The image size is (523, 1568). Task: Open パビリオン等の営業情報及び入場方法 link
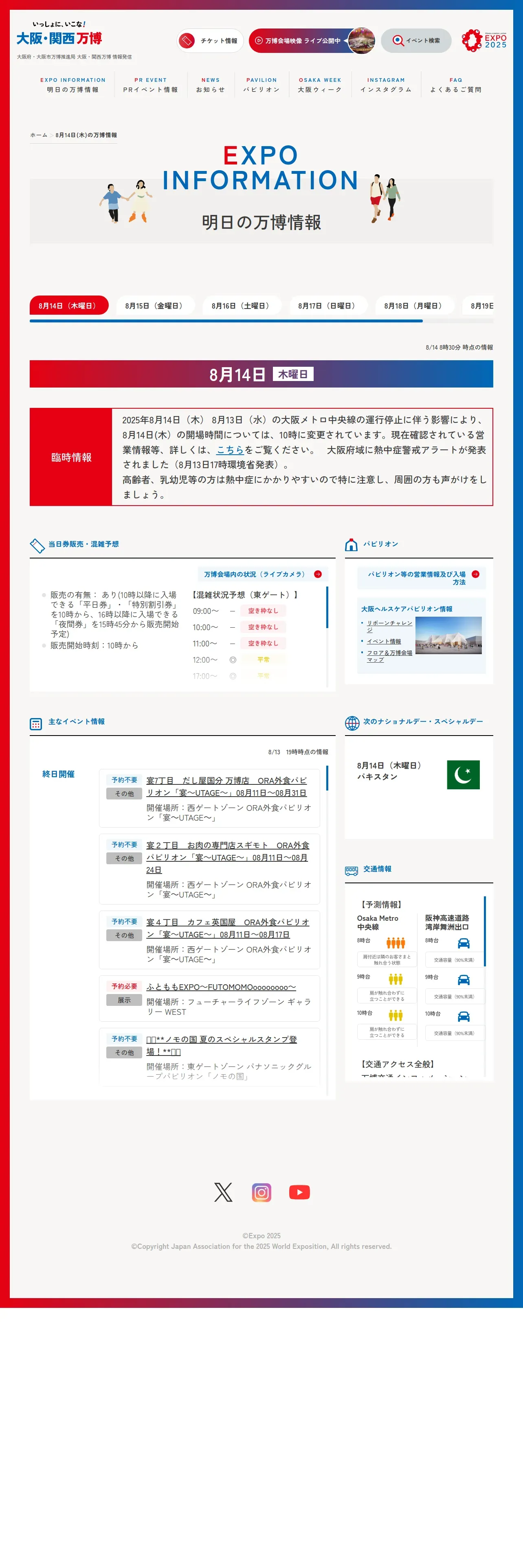[x=421, y=578]
